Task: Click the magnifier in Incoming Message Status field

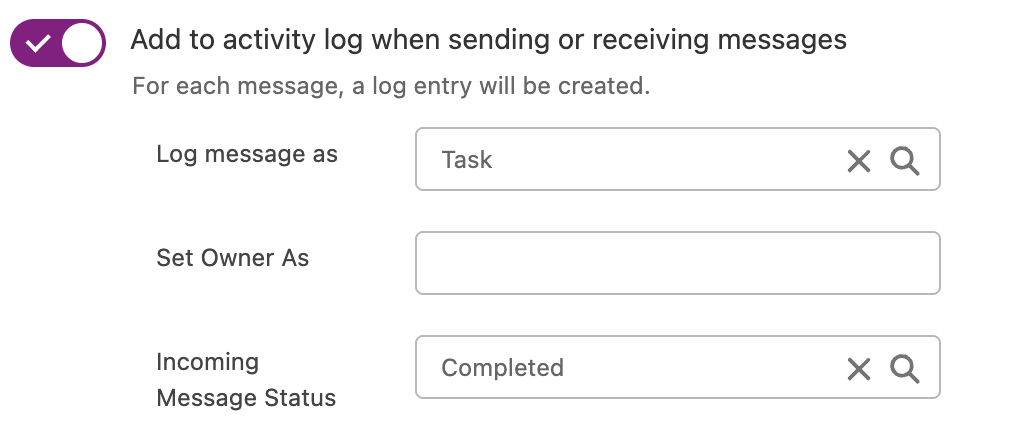Action: 905,369
